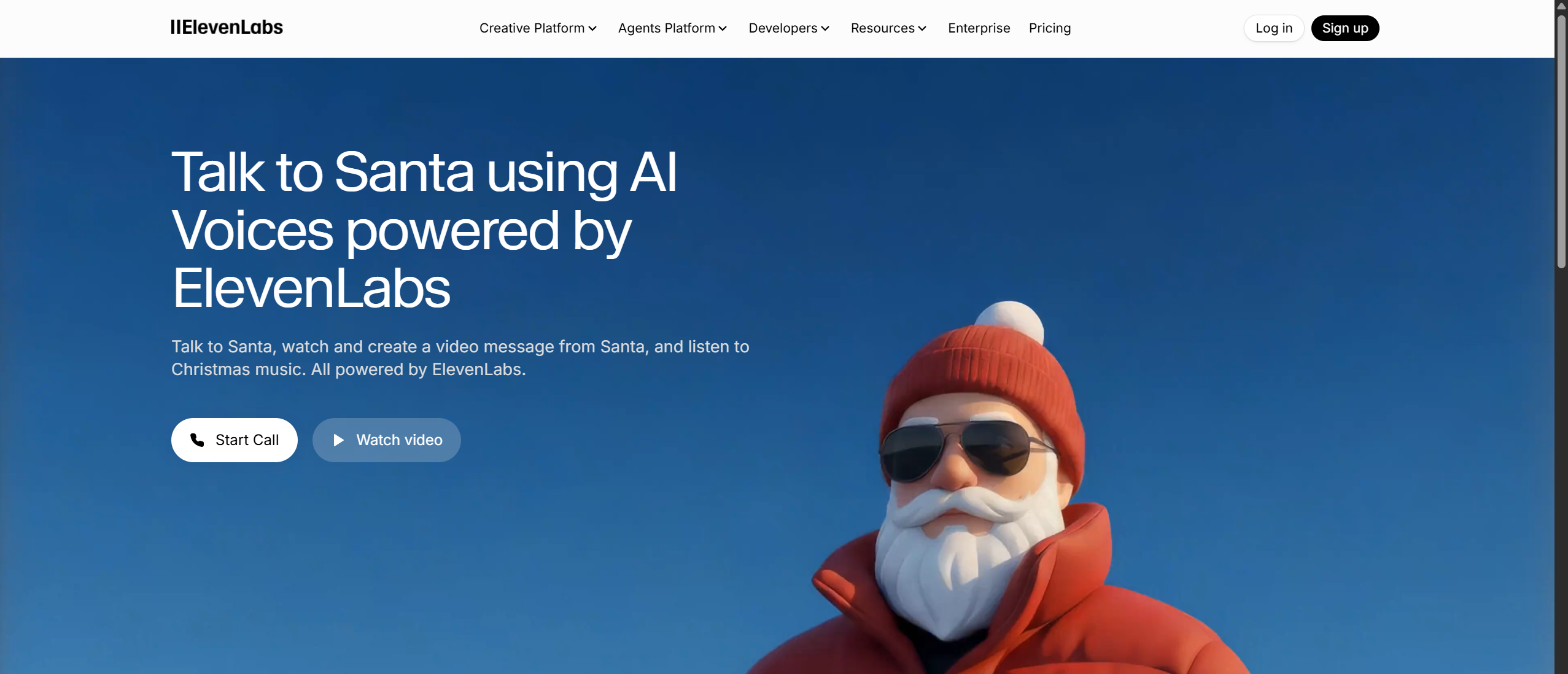Go to Pricing in the navigation
This screenshot has height=674, width=1568.
tap(1049, 28)
